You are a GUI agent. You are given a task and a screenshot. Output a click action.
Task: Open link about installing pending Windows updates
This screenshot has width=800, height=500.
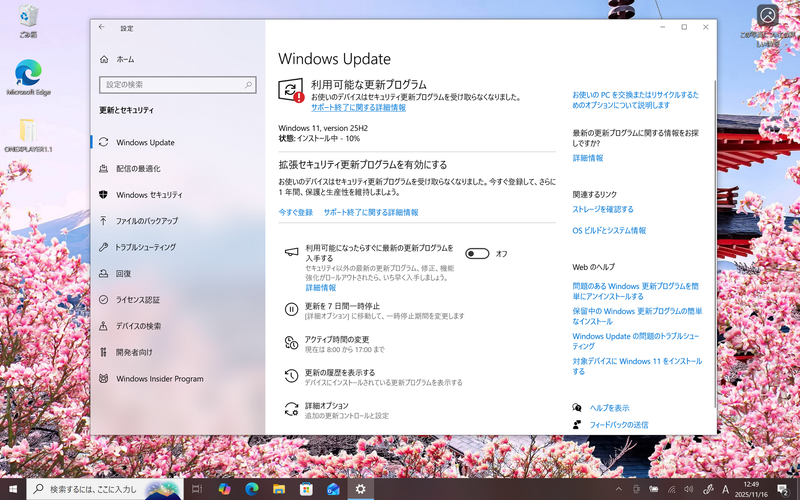[637, 316]
